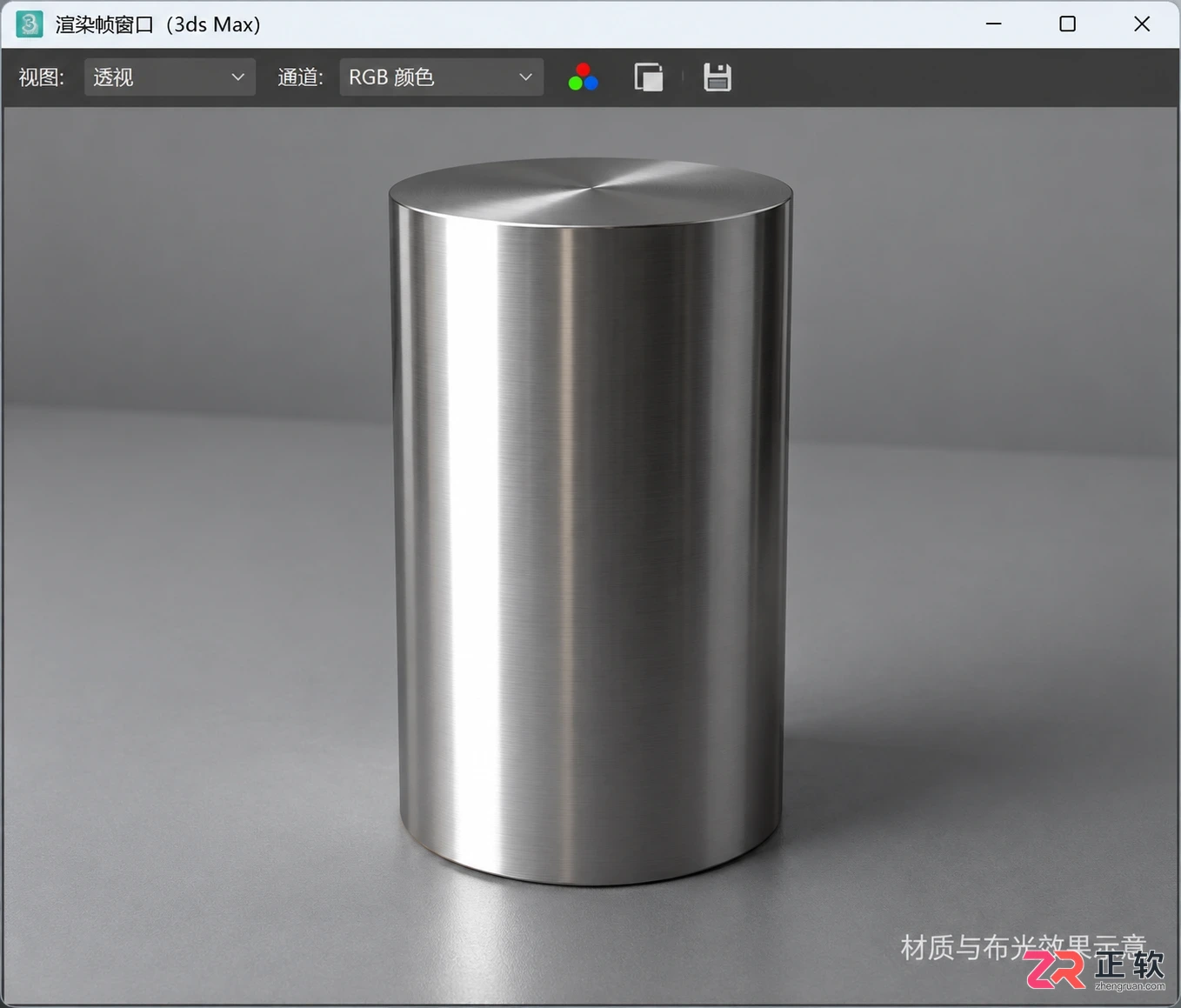Image resolution: width=1181 pixels, height=1008 pixels.
Task: Minimize the 渲染帧窗口 window
Action: (994, 24)
